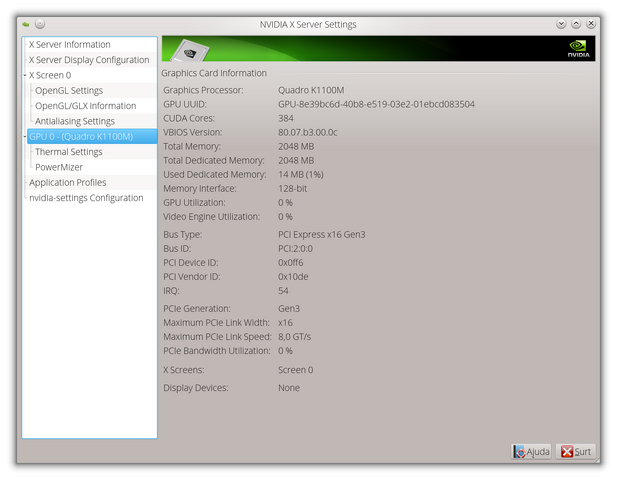This screenshot has height=480, width=617.
Task: Click the Quadro K1100M processor value
Action: pos(311,90)
